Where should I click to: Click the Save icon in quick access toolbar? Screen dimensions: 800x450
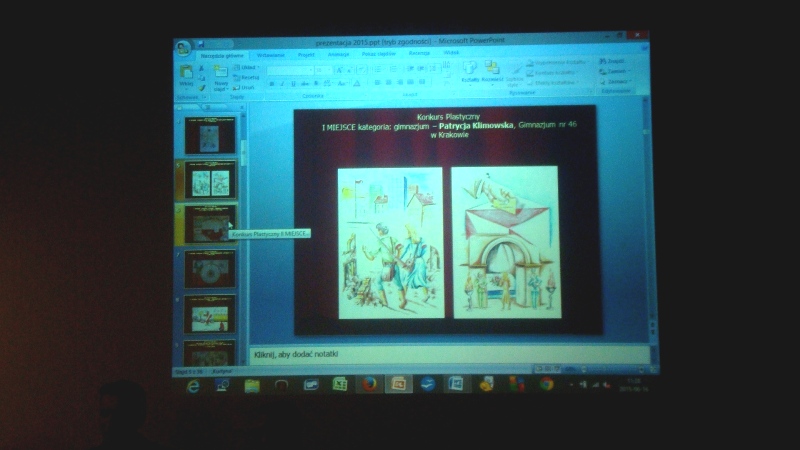click(x=201, y=44)
